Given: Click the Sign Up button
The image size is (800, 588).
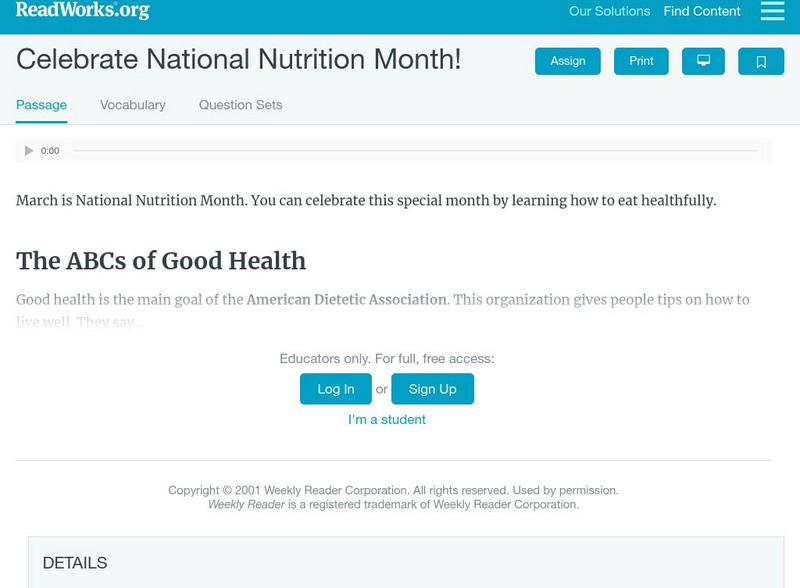Looking at the screenshot, I should coord(432,389).
